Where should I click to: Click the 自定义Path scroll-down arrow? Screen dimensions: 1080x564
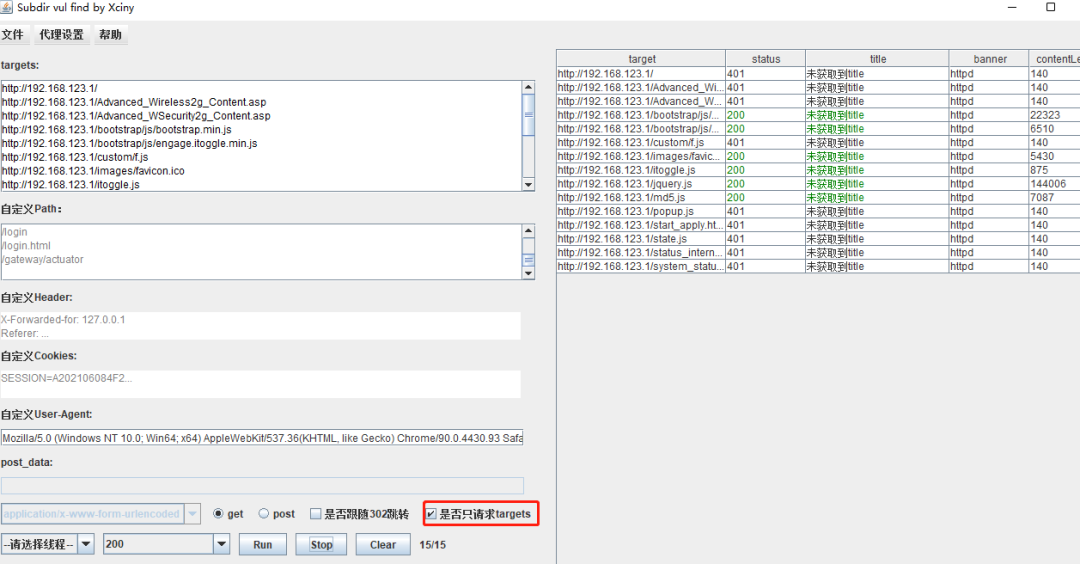tap(528, 273)
